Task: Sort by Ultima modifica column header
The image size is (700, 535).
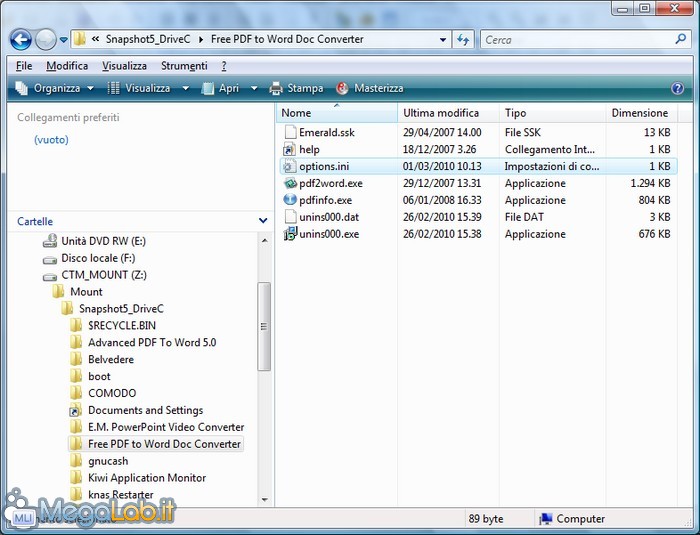Action: [448, 113]
